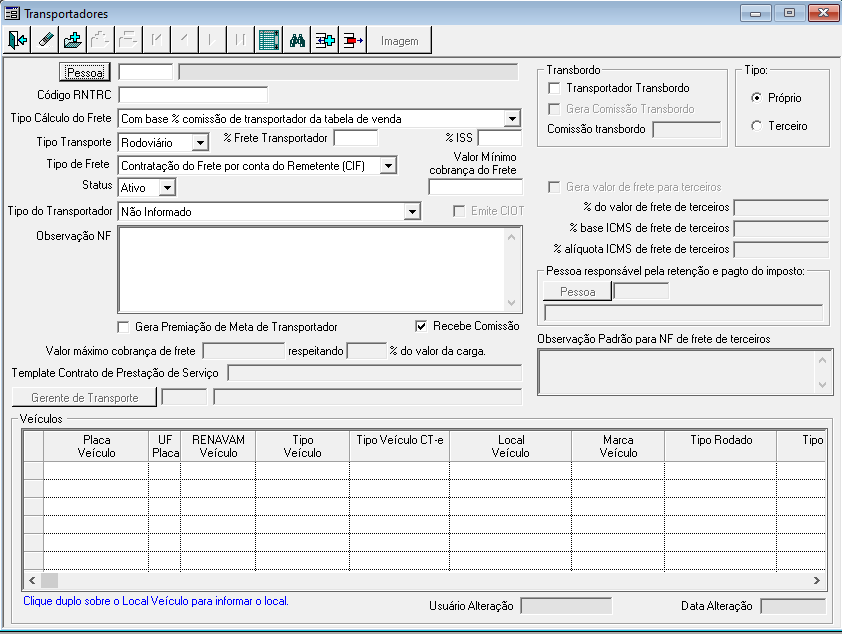Open Tipo do Transportador dropdown
Image resolution: width=842 pixels, height=634 pixels.
coord(412,212)
